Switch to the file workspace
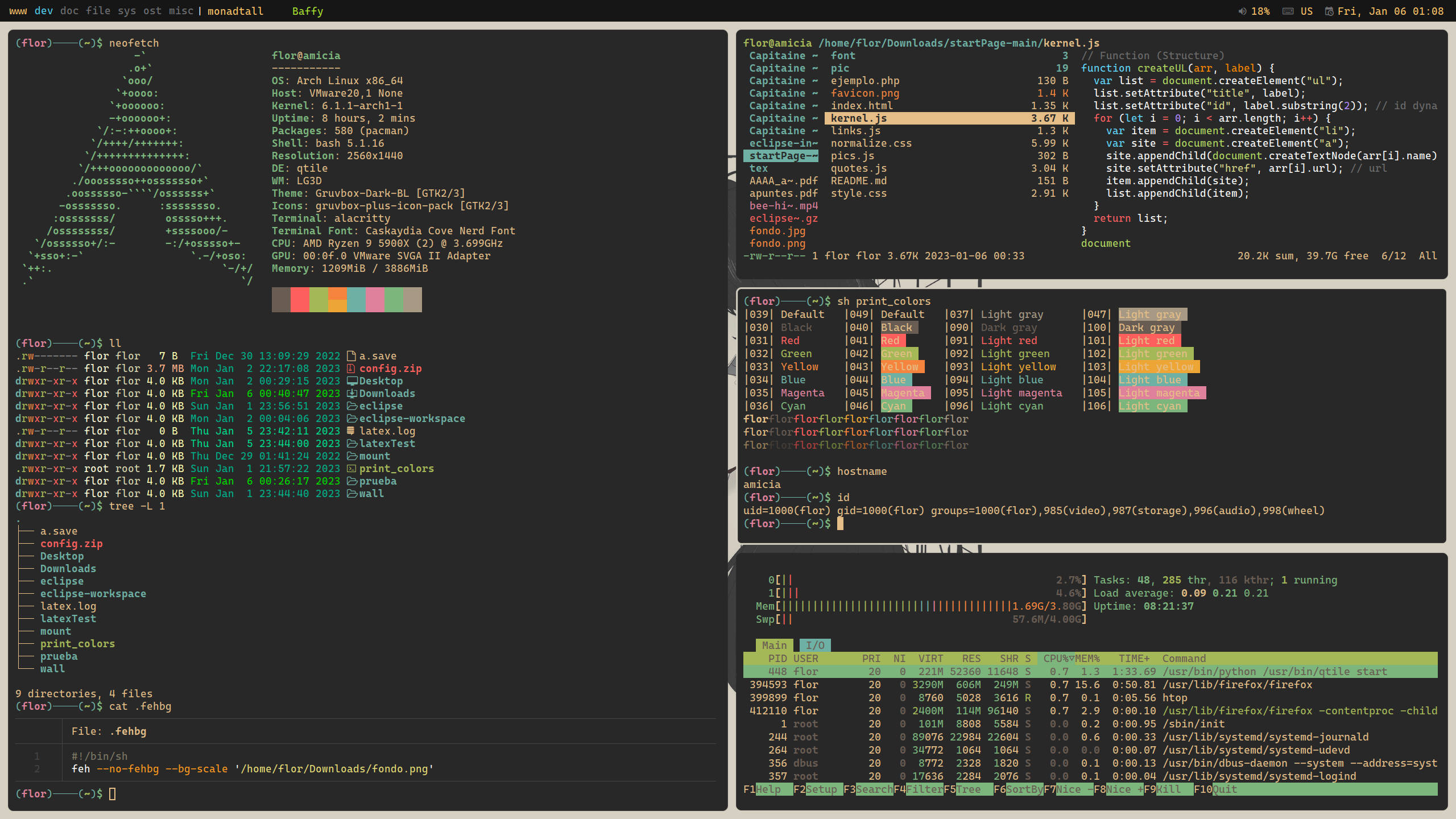Image resolution: width=1456 pixels, height=819 pixels. [98, 11]
